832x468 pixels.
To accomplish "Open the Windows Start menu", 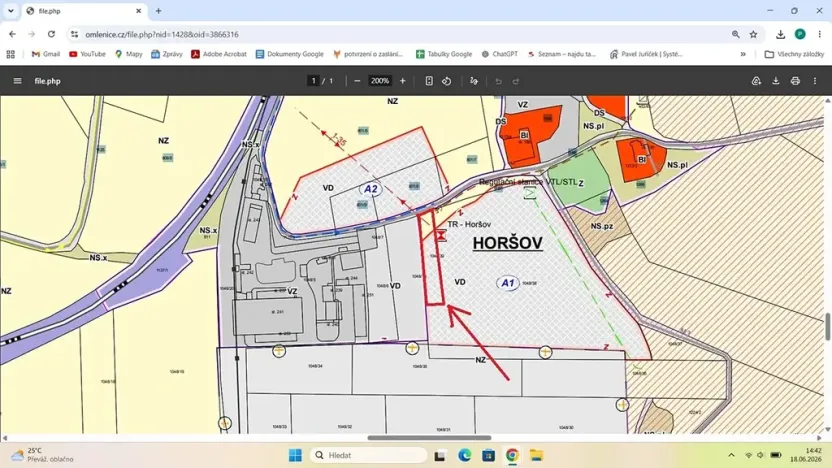I will click(x=295, y=455).
